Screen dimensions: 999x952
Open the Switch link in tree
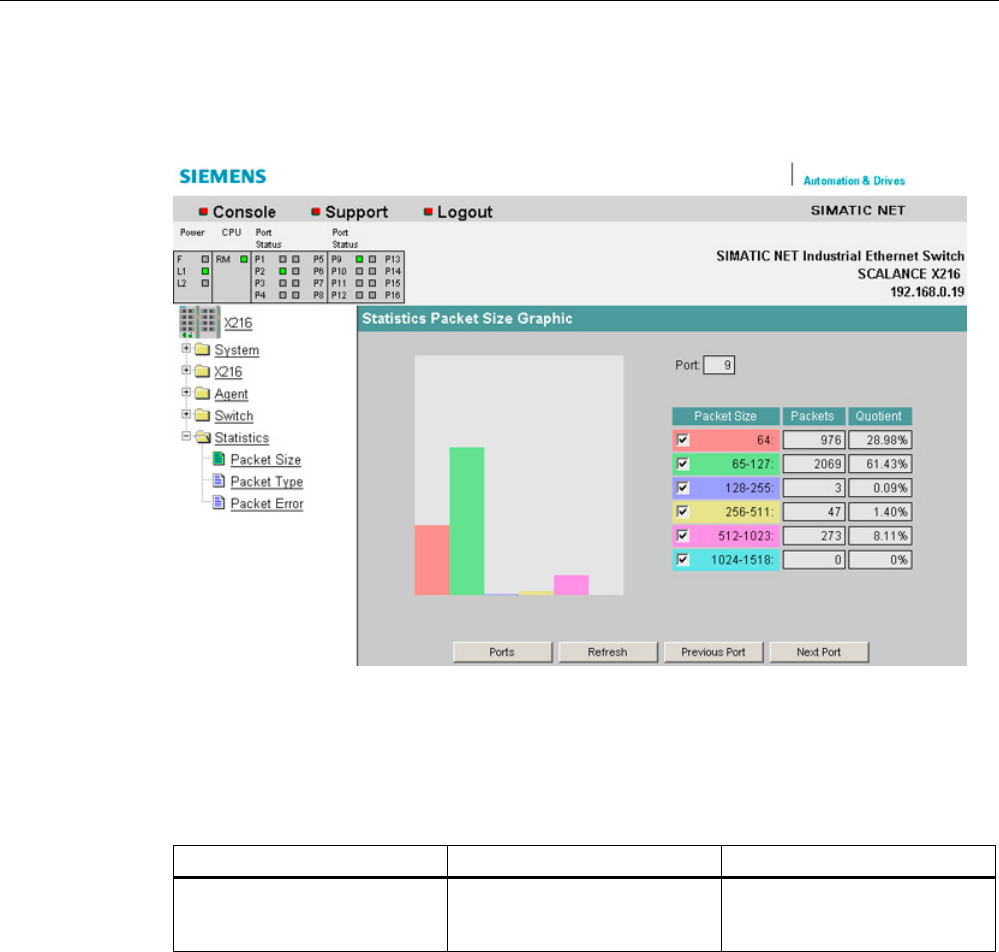click(x=234, y=415)
